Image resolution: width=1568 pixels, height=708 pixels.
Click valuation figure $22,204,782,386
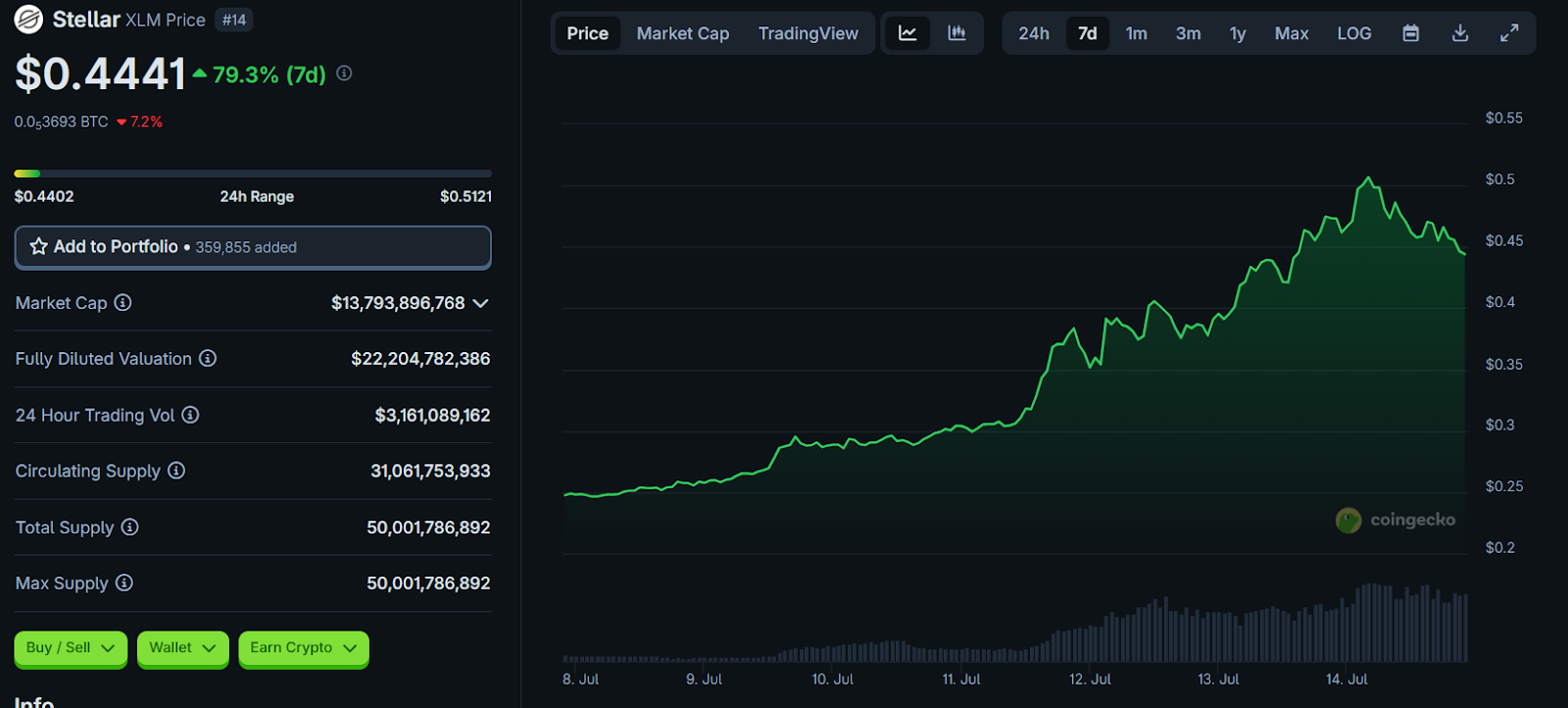tap(420, 359)
